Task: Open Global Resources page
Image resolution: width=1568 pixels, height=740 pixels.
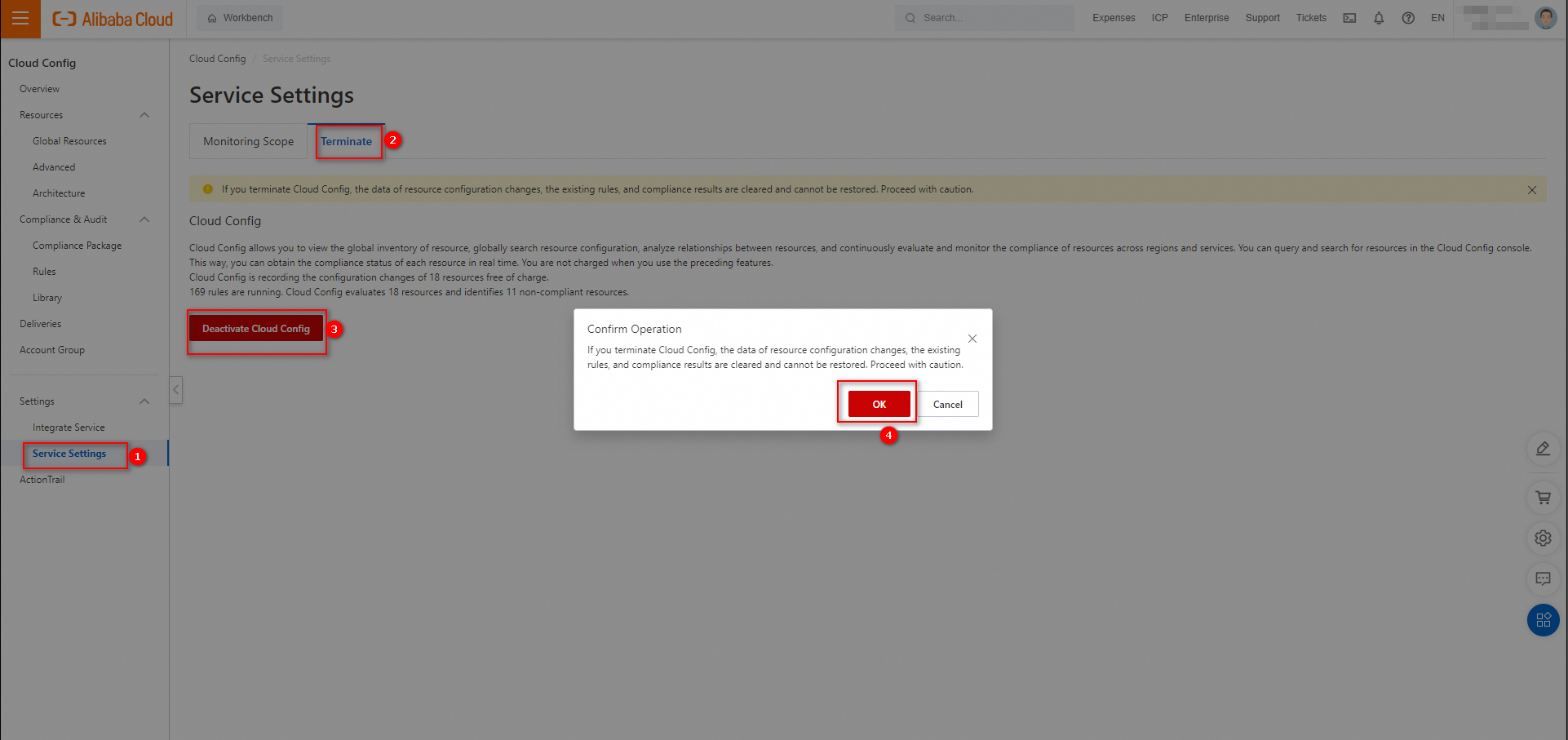Action: 69,141
